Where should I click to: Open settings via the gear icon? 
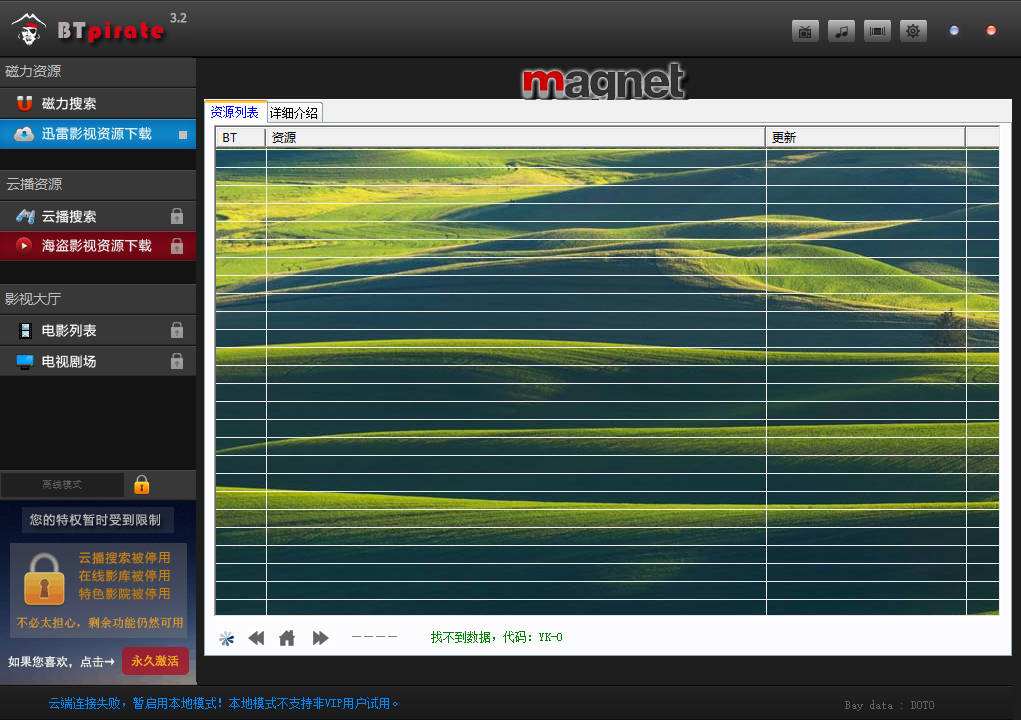[x=912, y=31]
